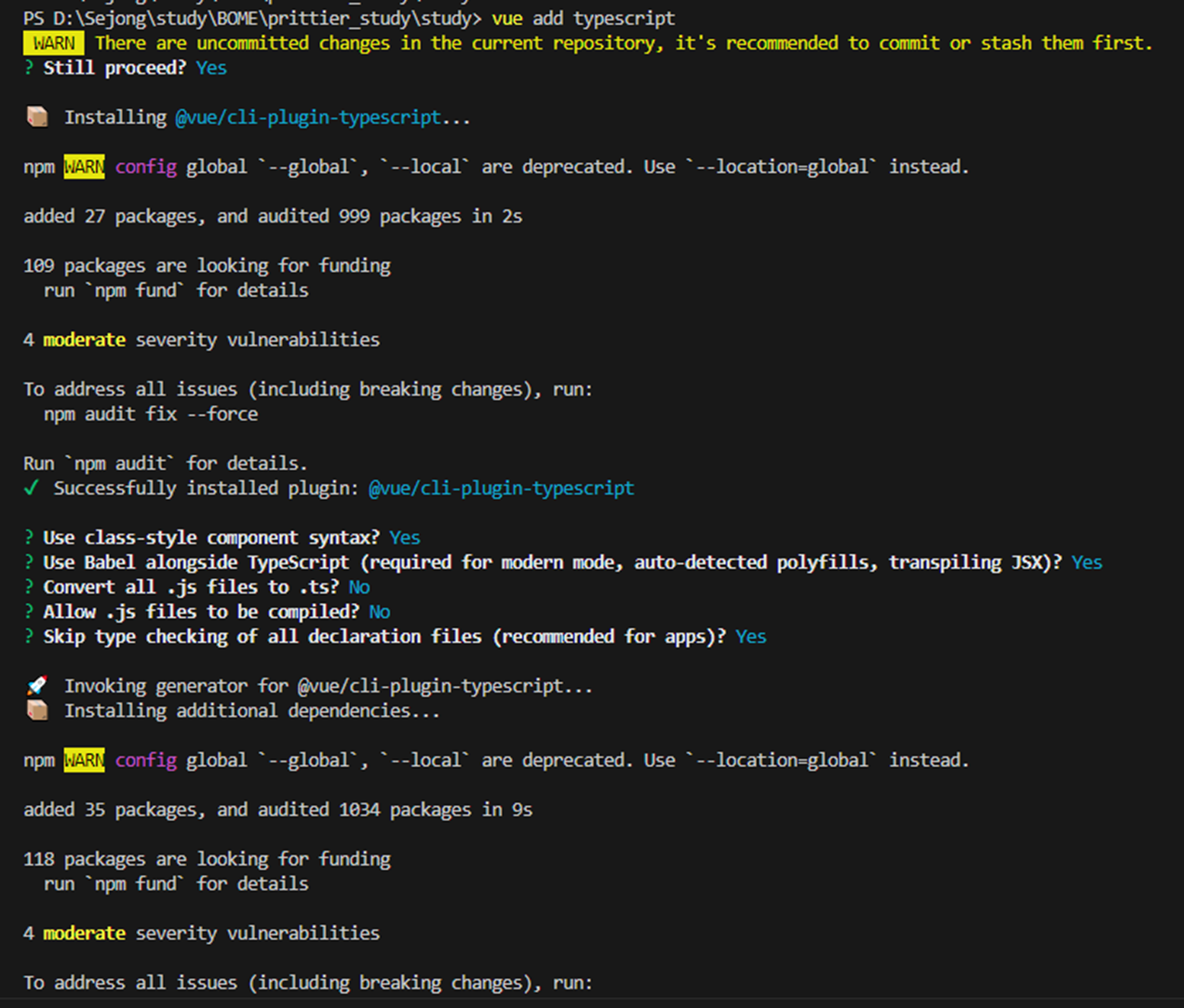Click the 'added 27 packages, and audited 999 packages in 2s' line

[273, 216]
